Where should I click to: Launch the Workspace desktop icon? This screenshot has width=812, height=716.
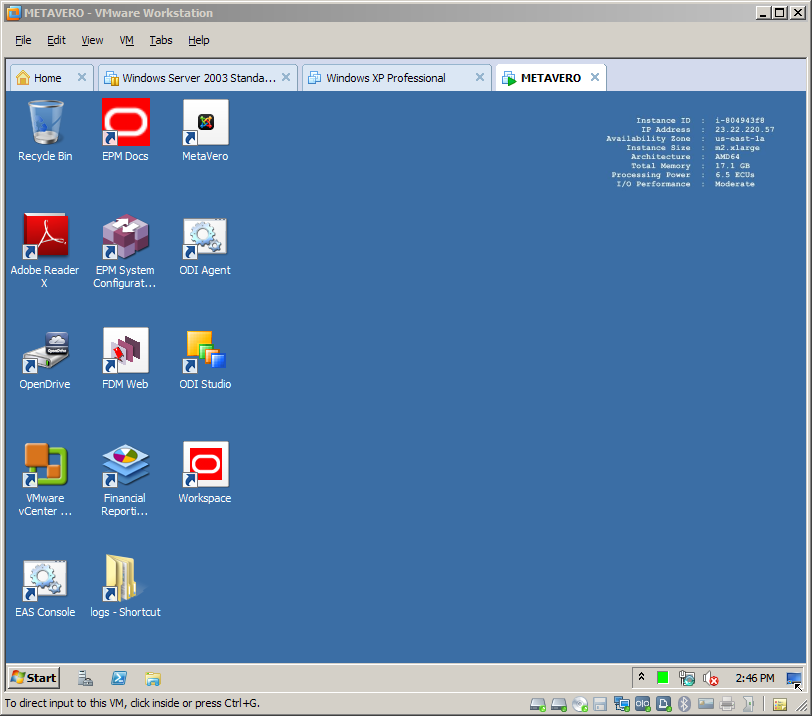[205, 466]
